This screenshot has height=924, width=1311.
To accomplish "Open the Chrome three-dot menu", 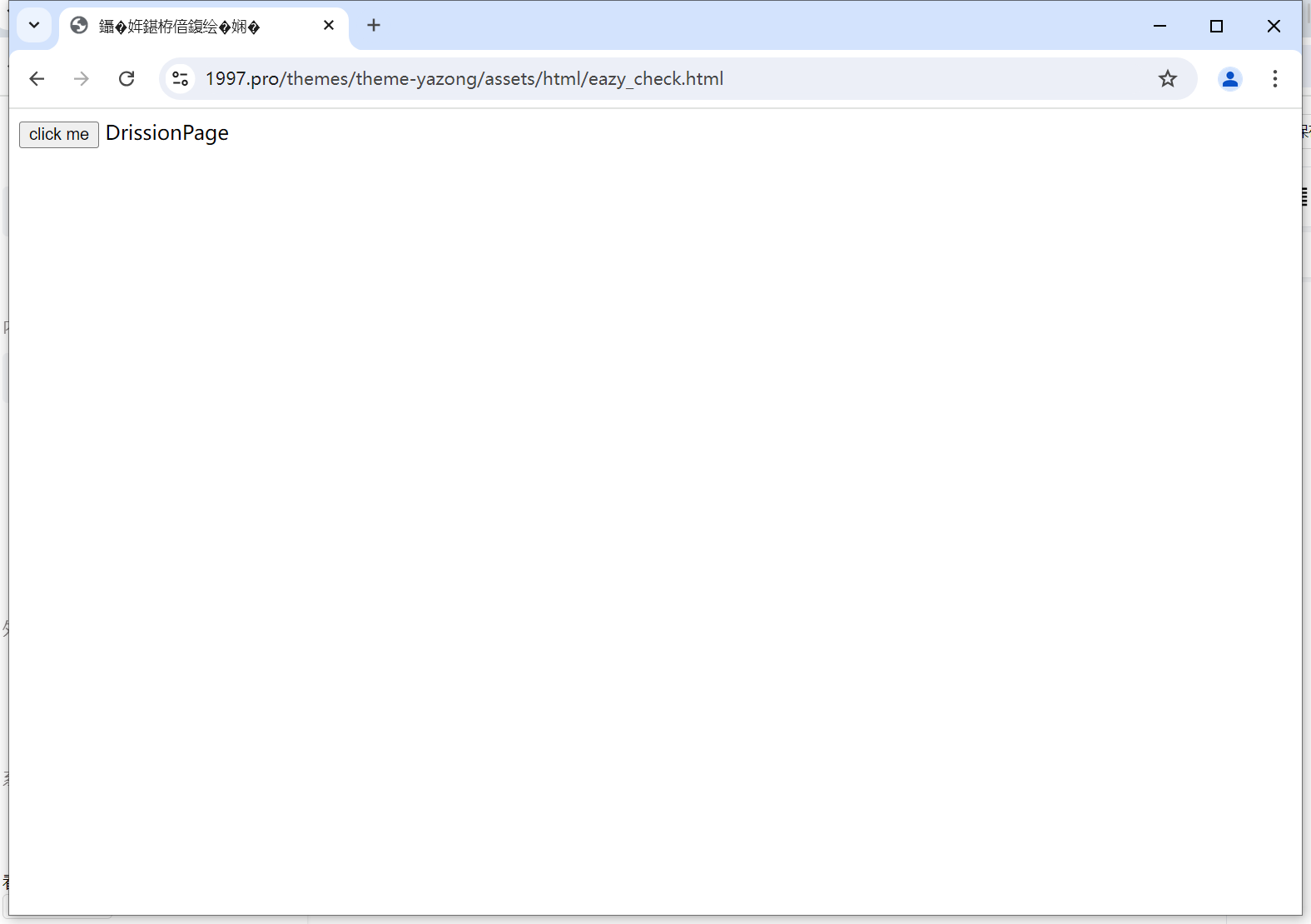I will click(1274, 79).
